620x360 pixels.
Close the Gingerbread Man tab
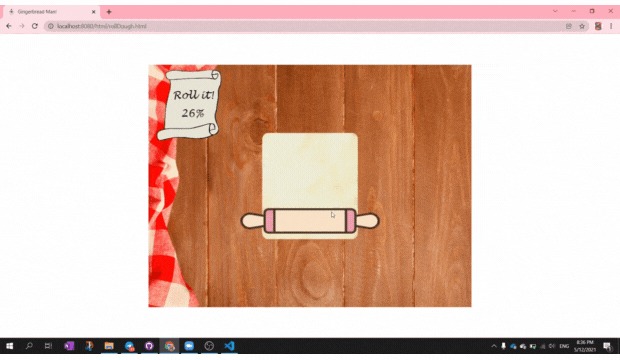coord(94,12)
